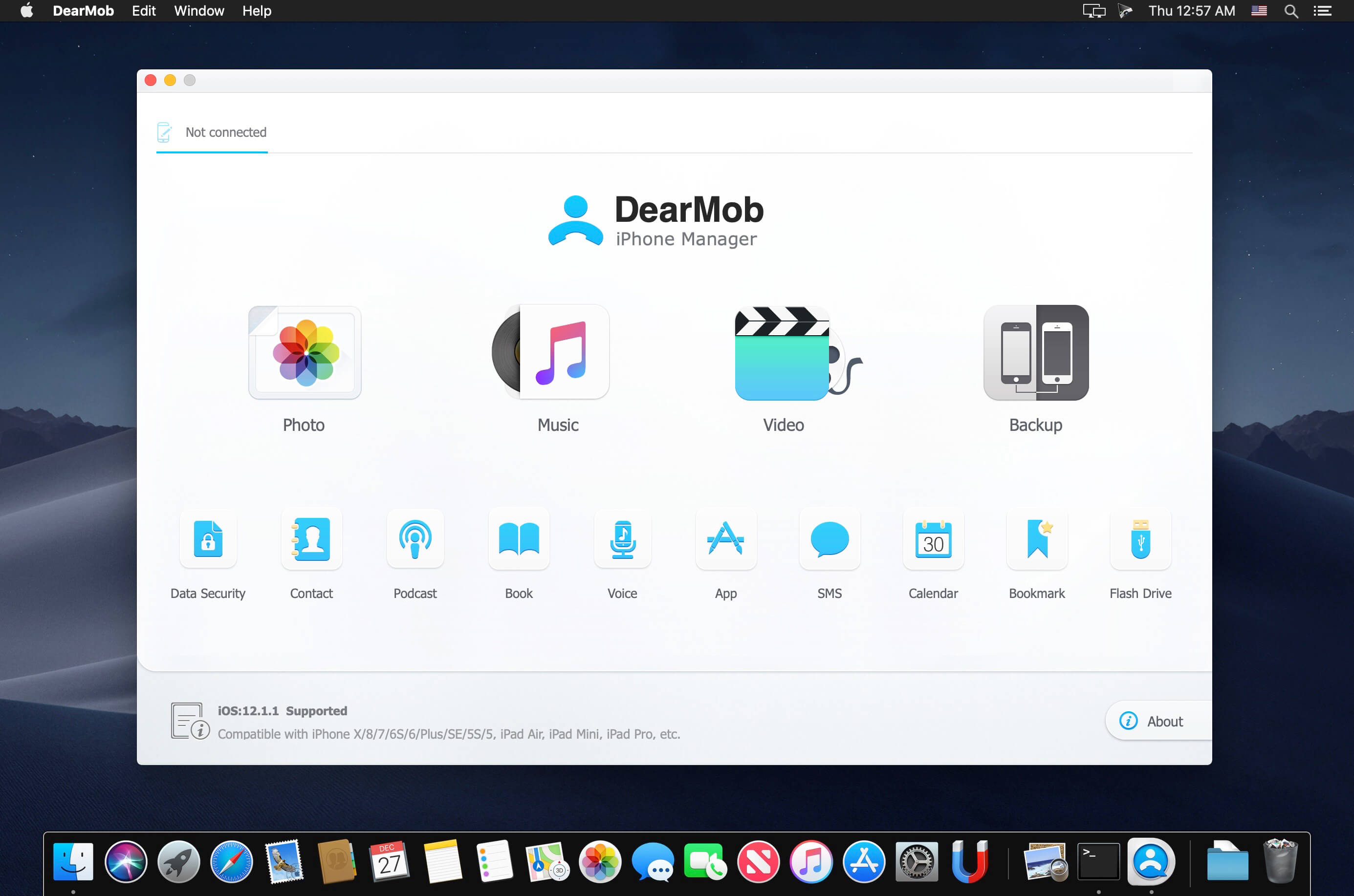This screenshot has height=896, width=1354.
Task: Open the Window menu
Action: point(199,11)
